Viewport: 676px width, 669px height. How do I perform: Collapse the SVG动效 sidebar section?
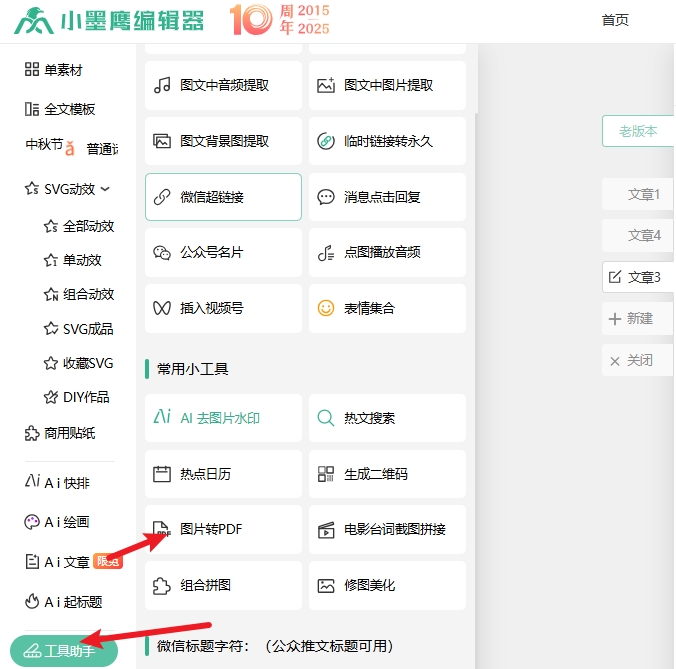click(x=105, y=188)
